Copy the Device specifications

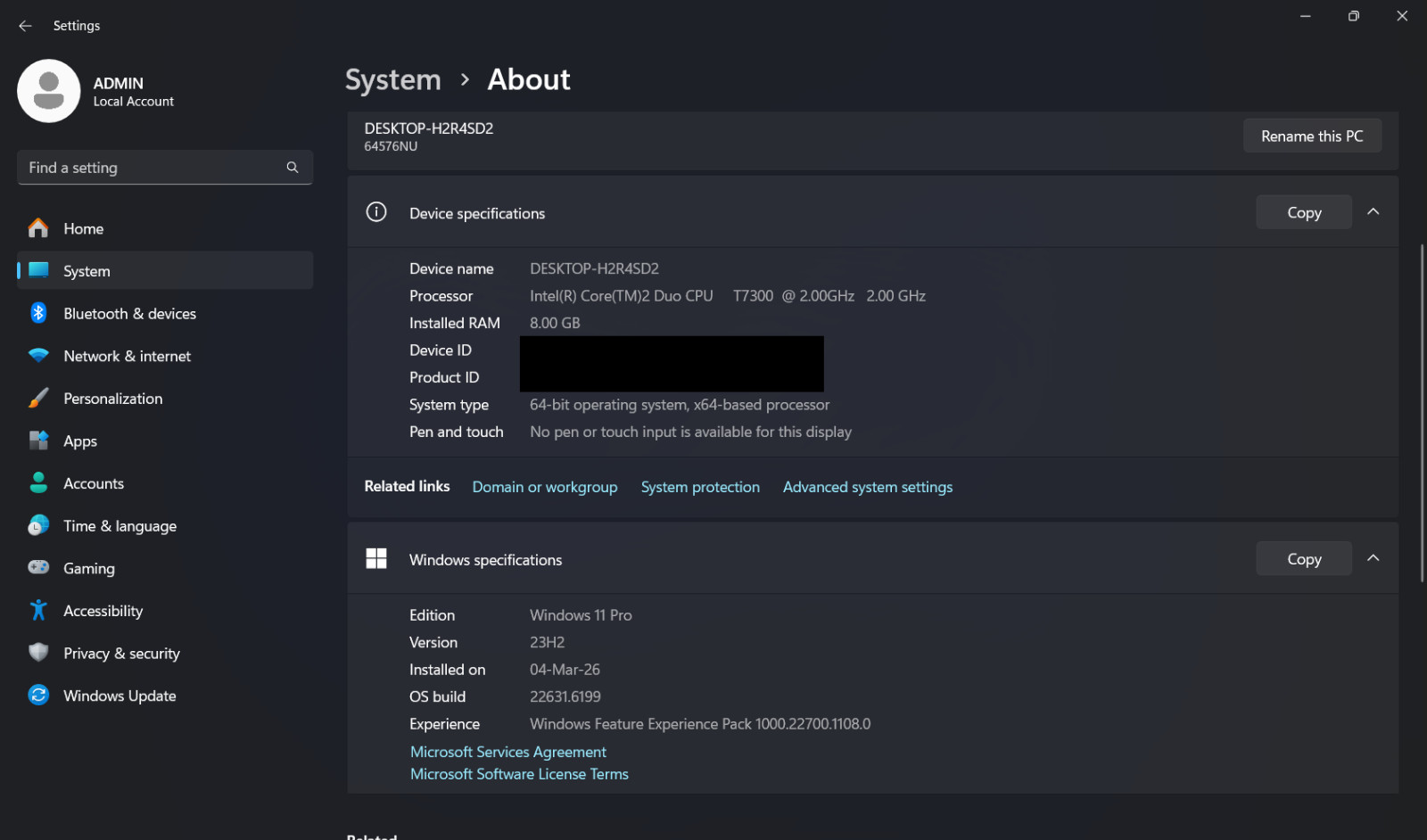(1304, 212)
